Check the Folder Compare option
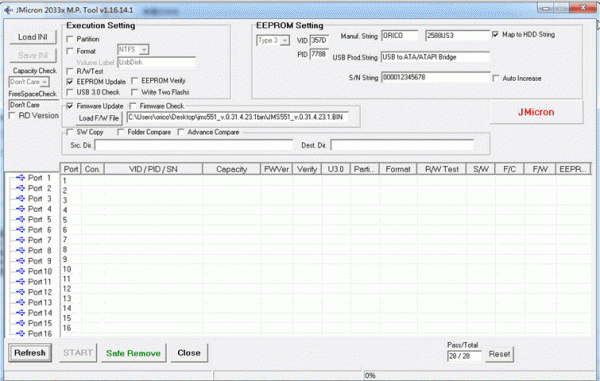The width and height of the screenshot is (600, 381). (121, 132)
